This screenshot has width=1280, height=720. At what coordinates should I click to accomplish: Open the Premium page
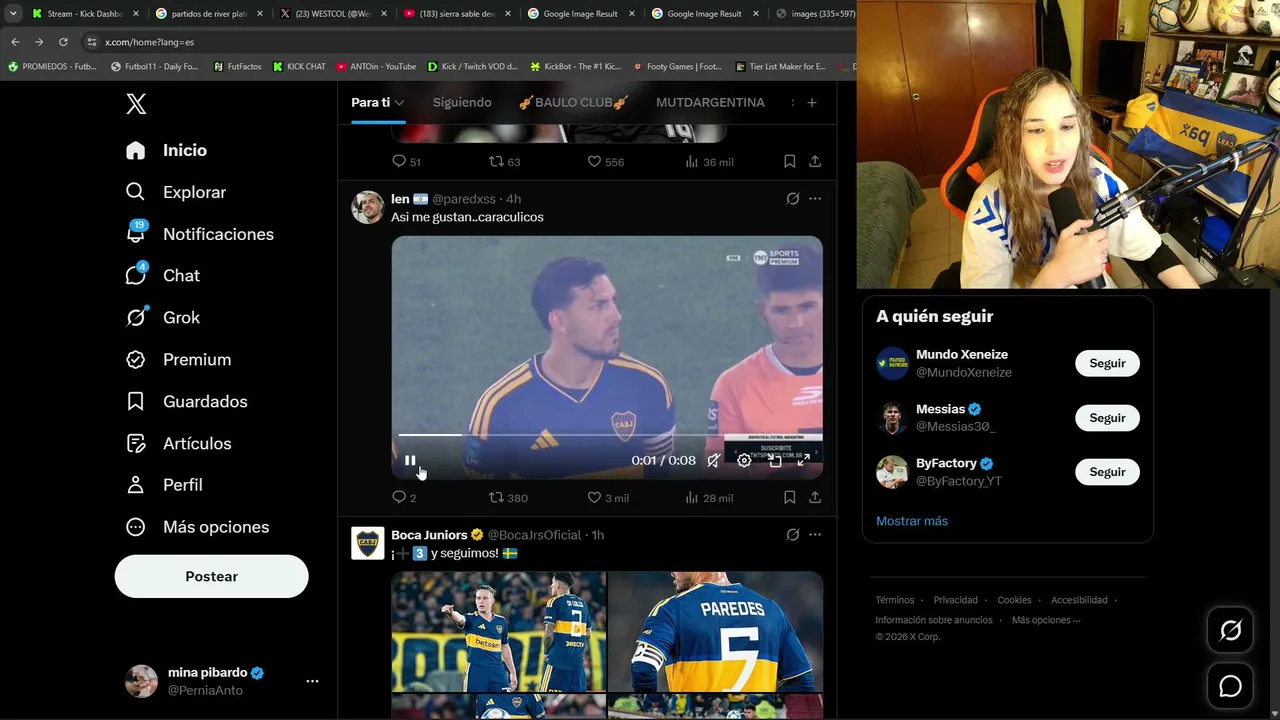coord(178,359)
